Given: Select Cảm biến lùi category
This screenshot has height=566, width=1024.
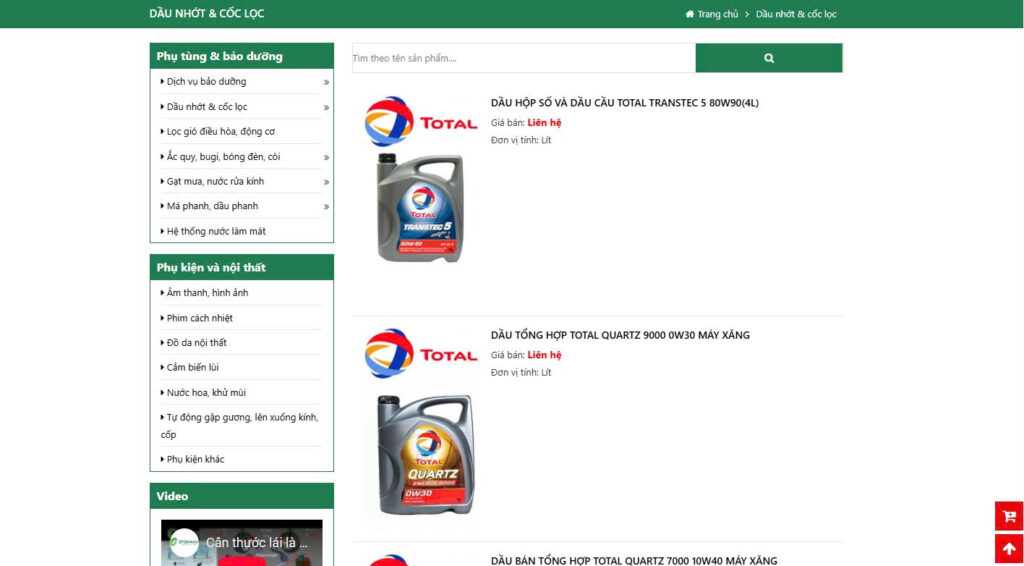Looking at the screenshot, I should pyautogui.click(x=193, y=367).
